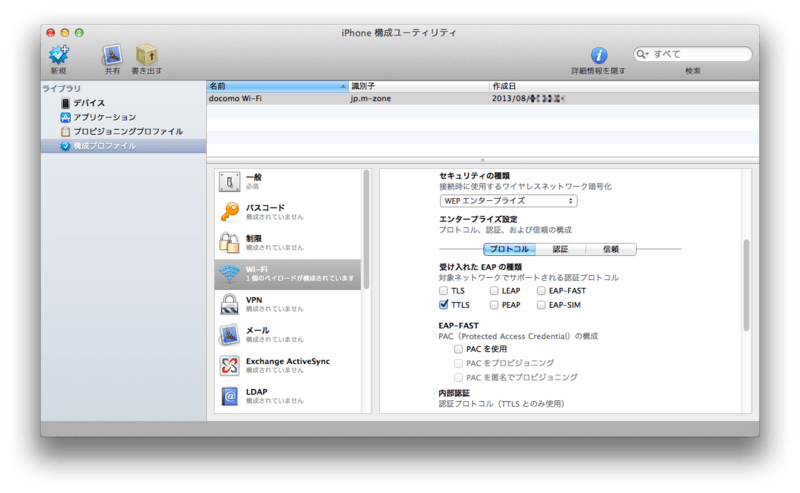Check PAC を匿名でプロビジョニング checkbox

point(458,378)
